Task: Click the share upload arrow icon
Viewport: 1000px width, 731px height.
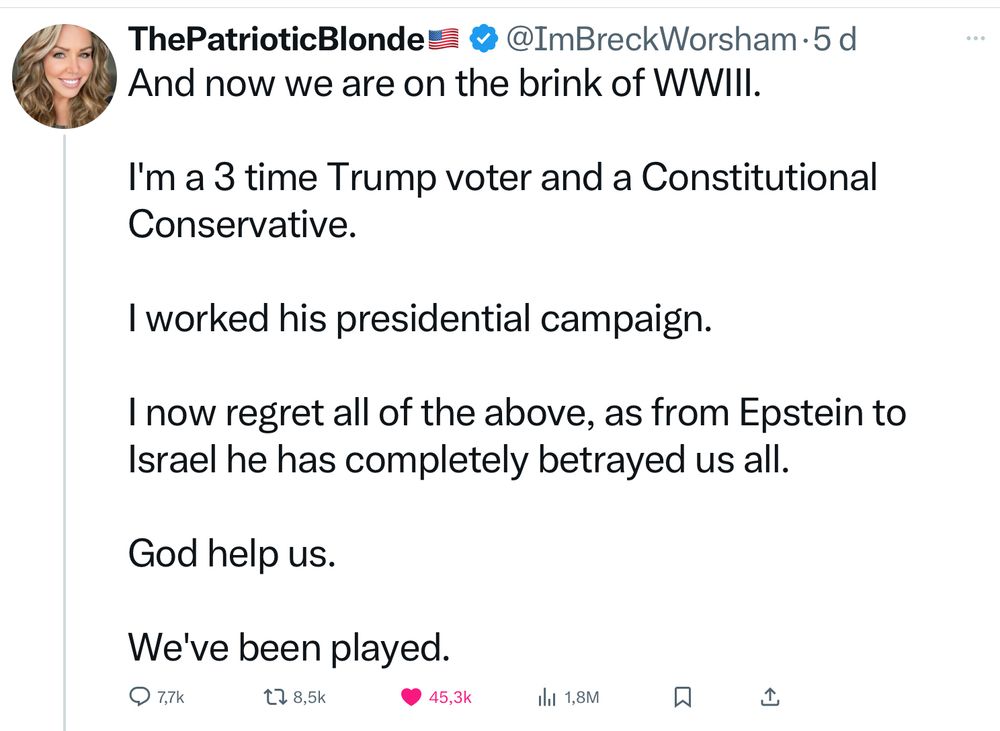Action: pos(771,697)
